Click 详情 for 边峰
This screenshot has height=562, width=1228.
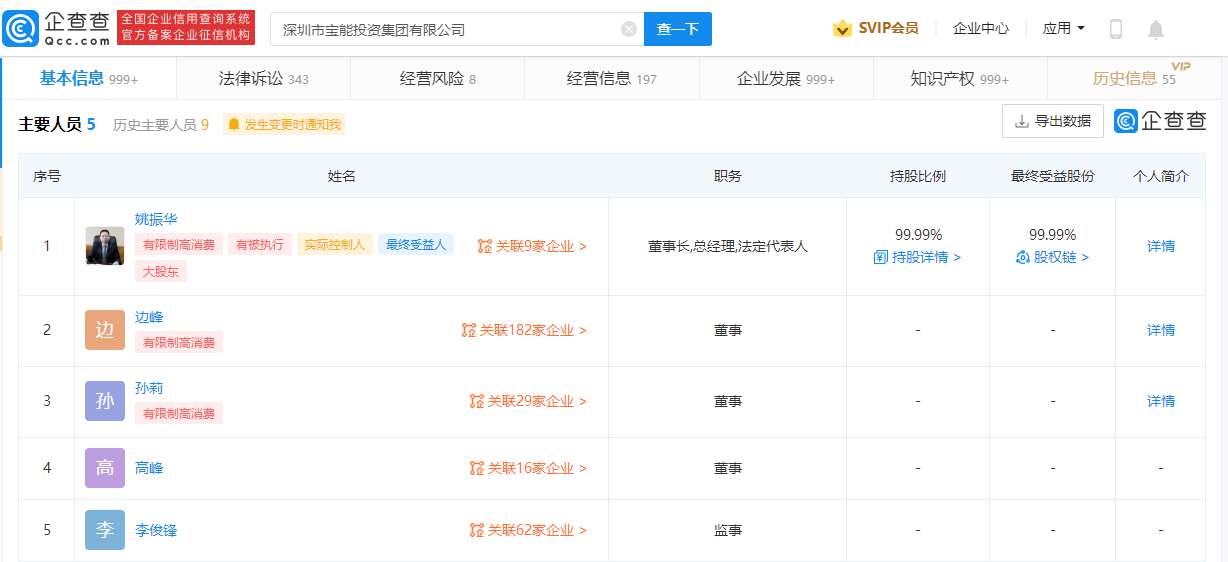[1161, 330]
